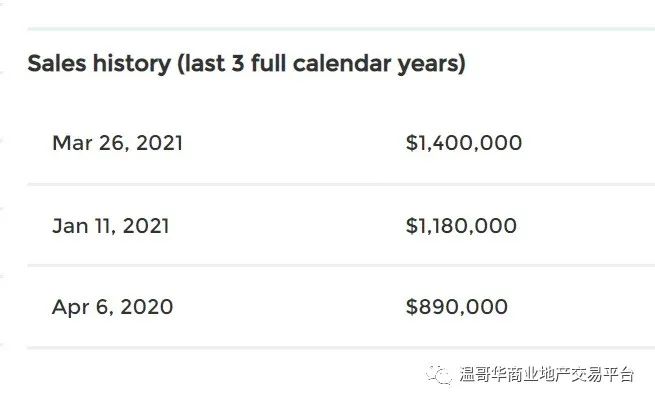Select the Jan 11, 2021 sale date
The width and height of the screenshot is (655, 403).
111,226
